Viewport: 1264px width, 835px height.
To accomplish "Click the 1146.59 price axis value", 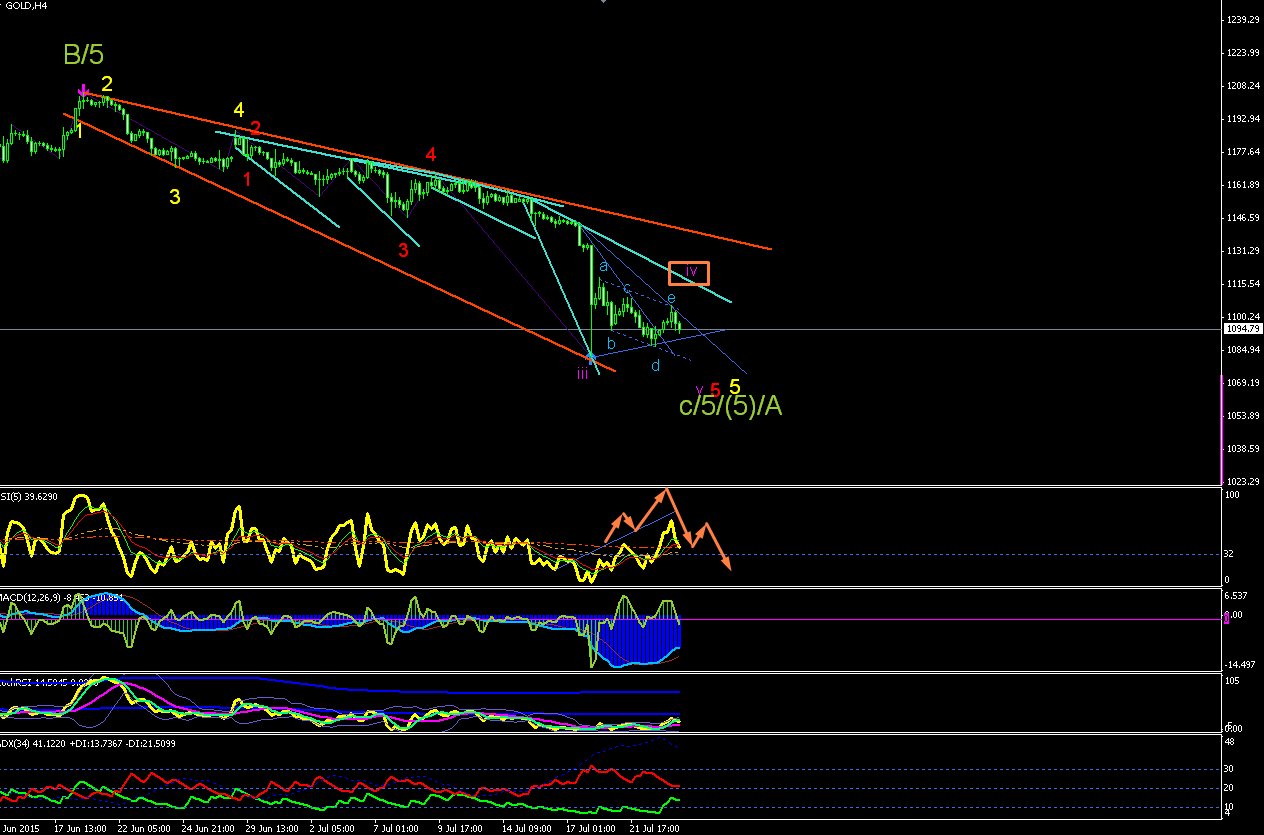I will pos(1245,218).
